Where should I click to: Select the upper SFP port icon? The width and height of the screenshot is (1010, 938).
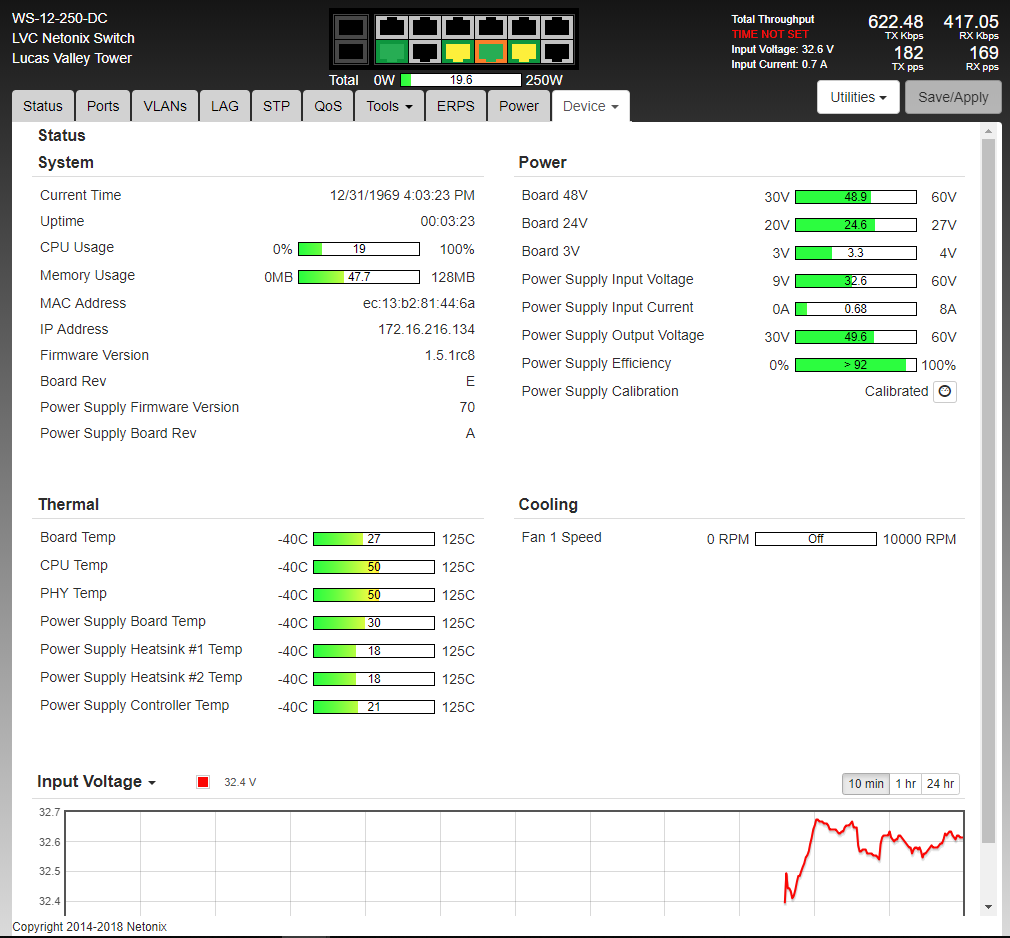(x=350, y=27)
